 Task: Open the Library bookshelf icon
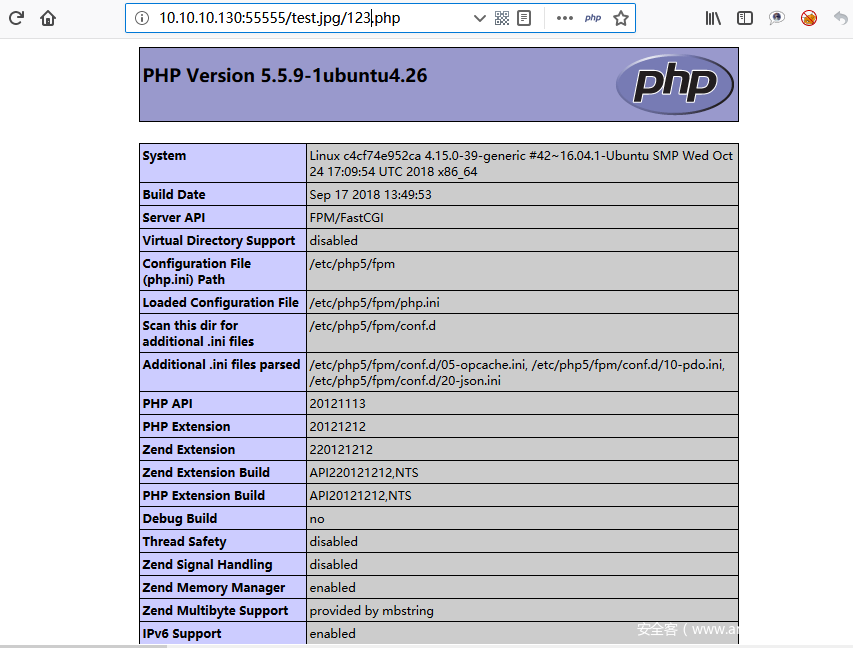pos(713,18)
